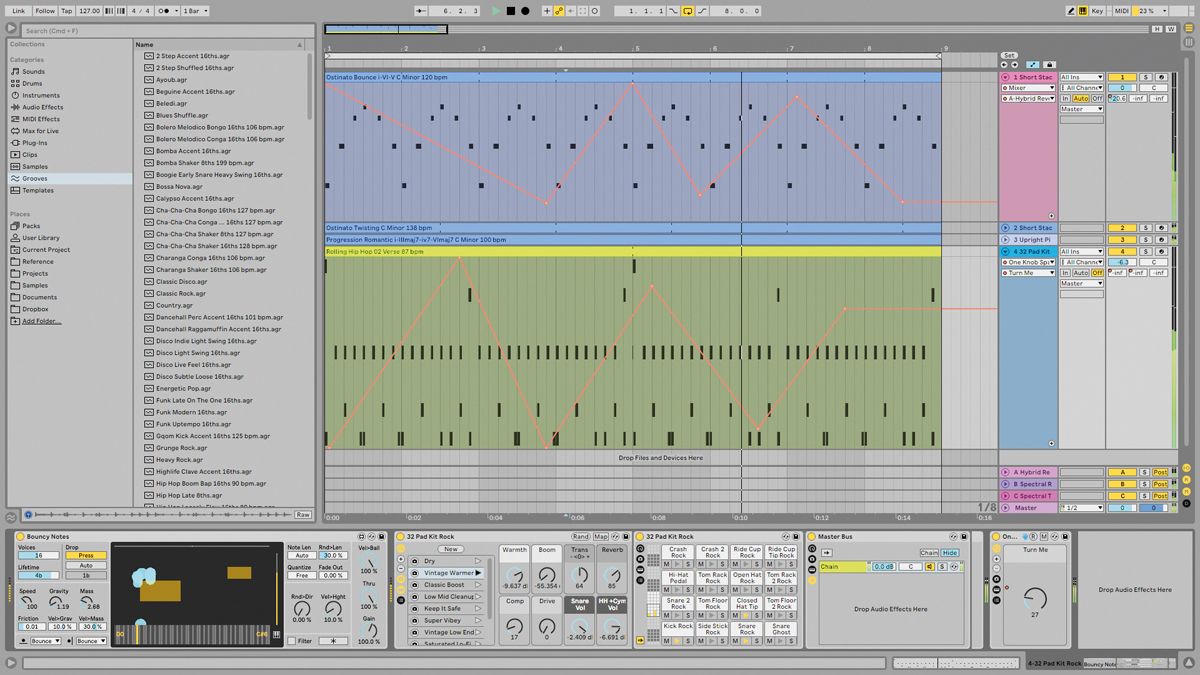The image size is (1200, 675).
Task: Activate the loop switch in the transport
Action: point(688,10)
